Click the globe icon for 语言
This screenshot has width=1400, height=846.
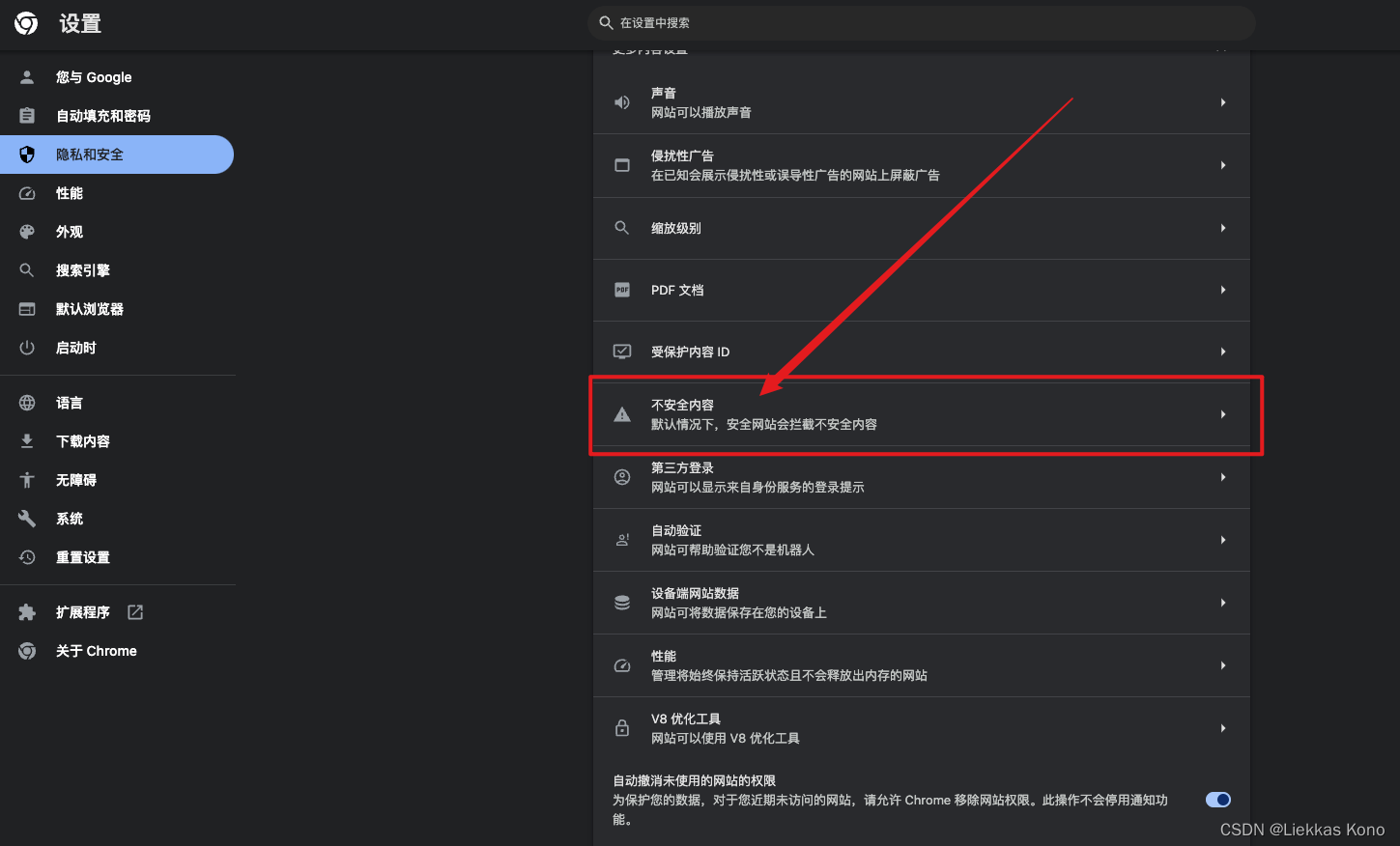27,403
